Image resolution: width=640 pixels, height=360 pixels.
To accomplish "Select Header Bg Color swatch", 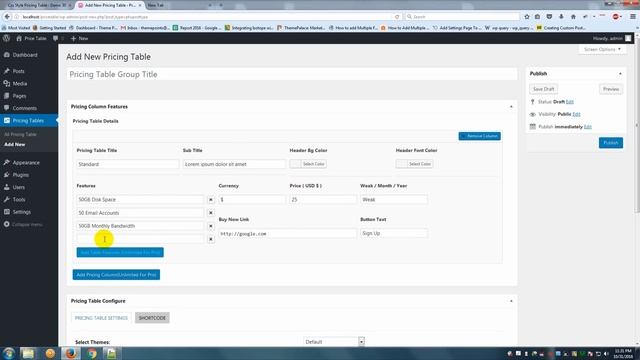I will pyautogui.click(x=308, y=164).
